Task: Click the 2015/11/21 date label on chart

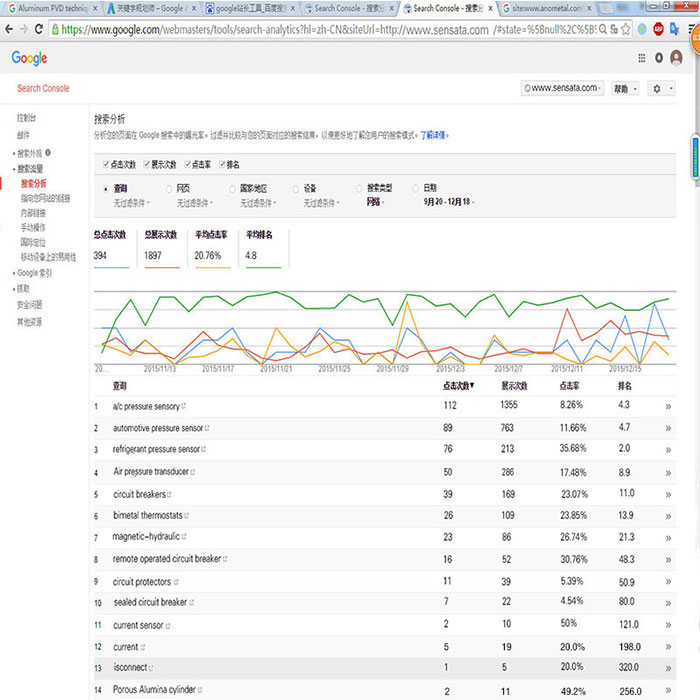Action: tap(276, 369)
